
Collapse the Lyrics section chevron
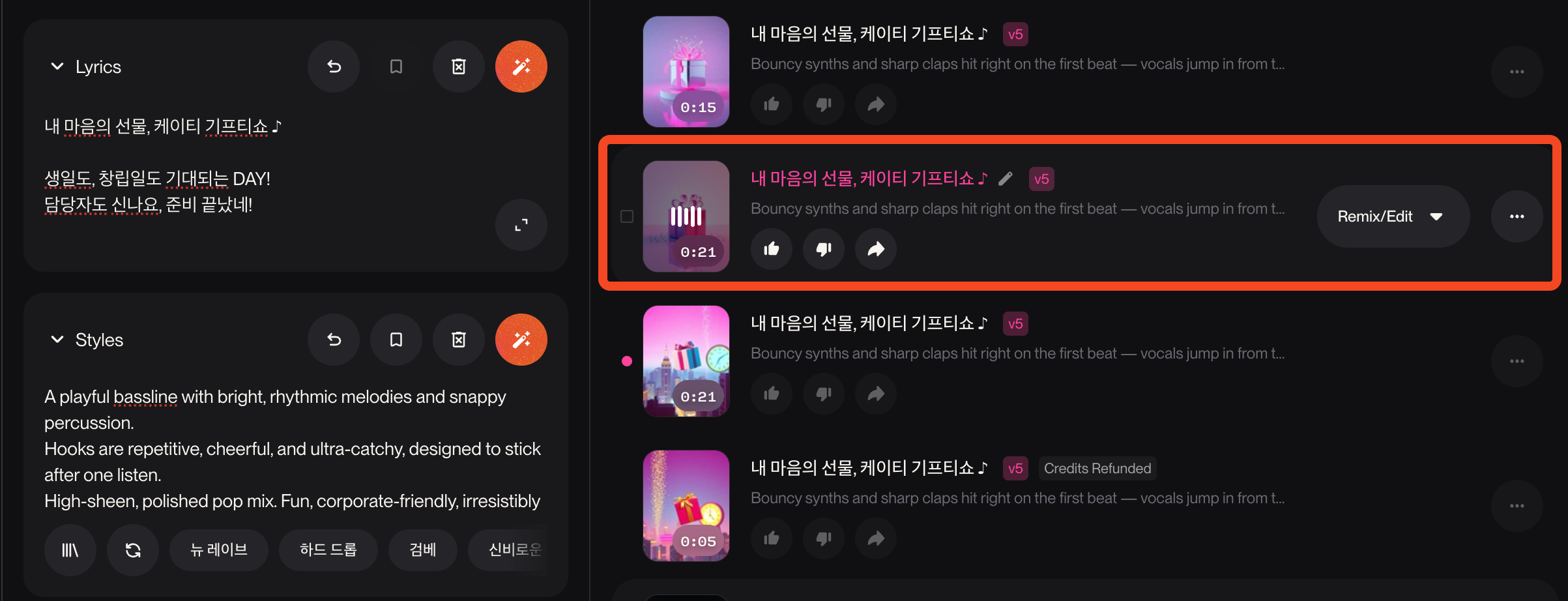[x=57, y=66]
